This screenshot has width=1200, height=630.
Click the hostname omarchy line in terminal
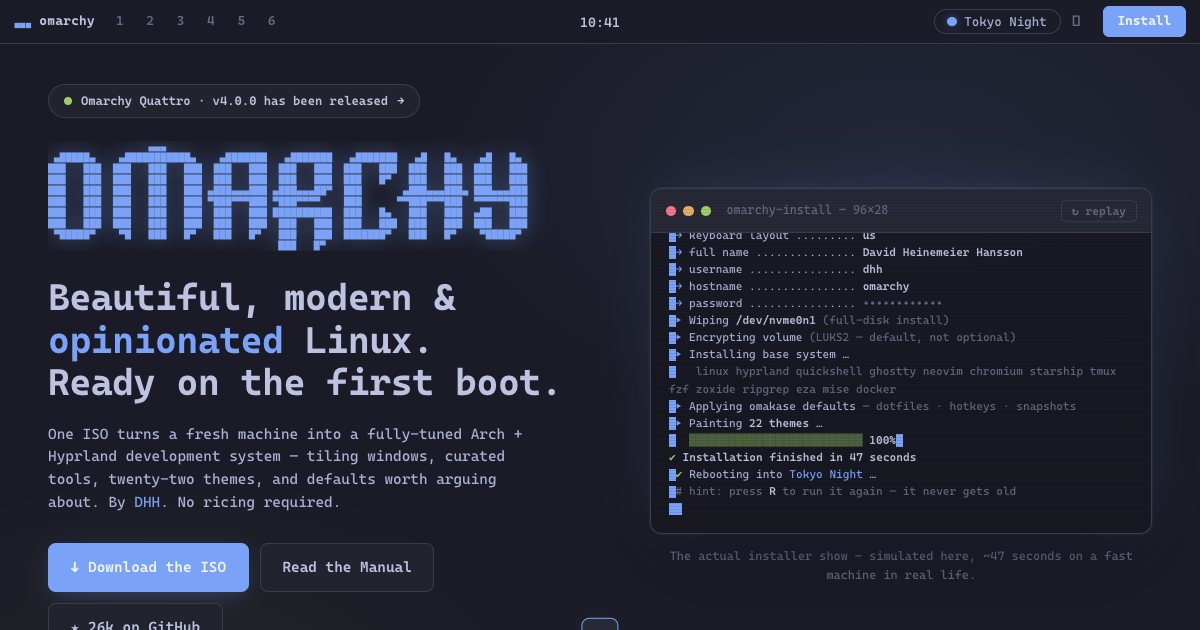(789, 286)
